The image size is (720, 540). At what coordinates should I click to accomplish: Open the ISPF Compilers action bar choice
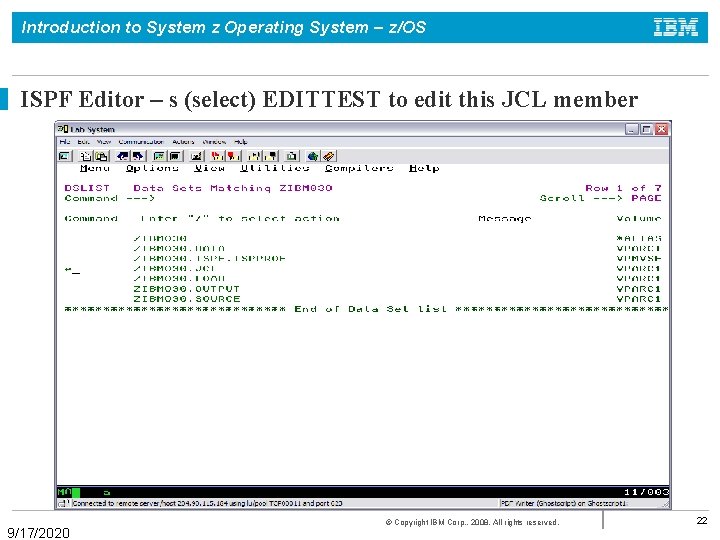click(x=359, y=168)
